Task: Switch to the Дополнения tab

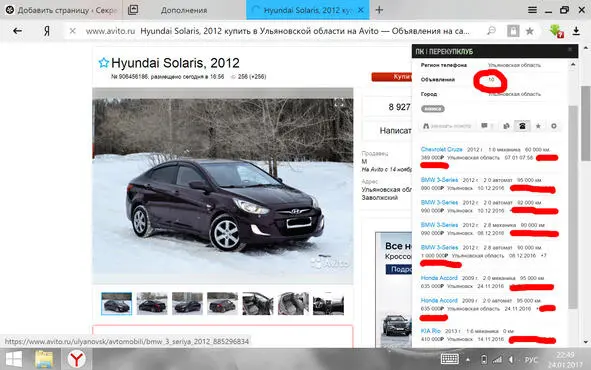Action: point(184,11)
